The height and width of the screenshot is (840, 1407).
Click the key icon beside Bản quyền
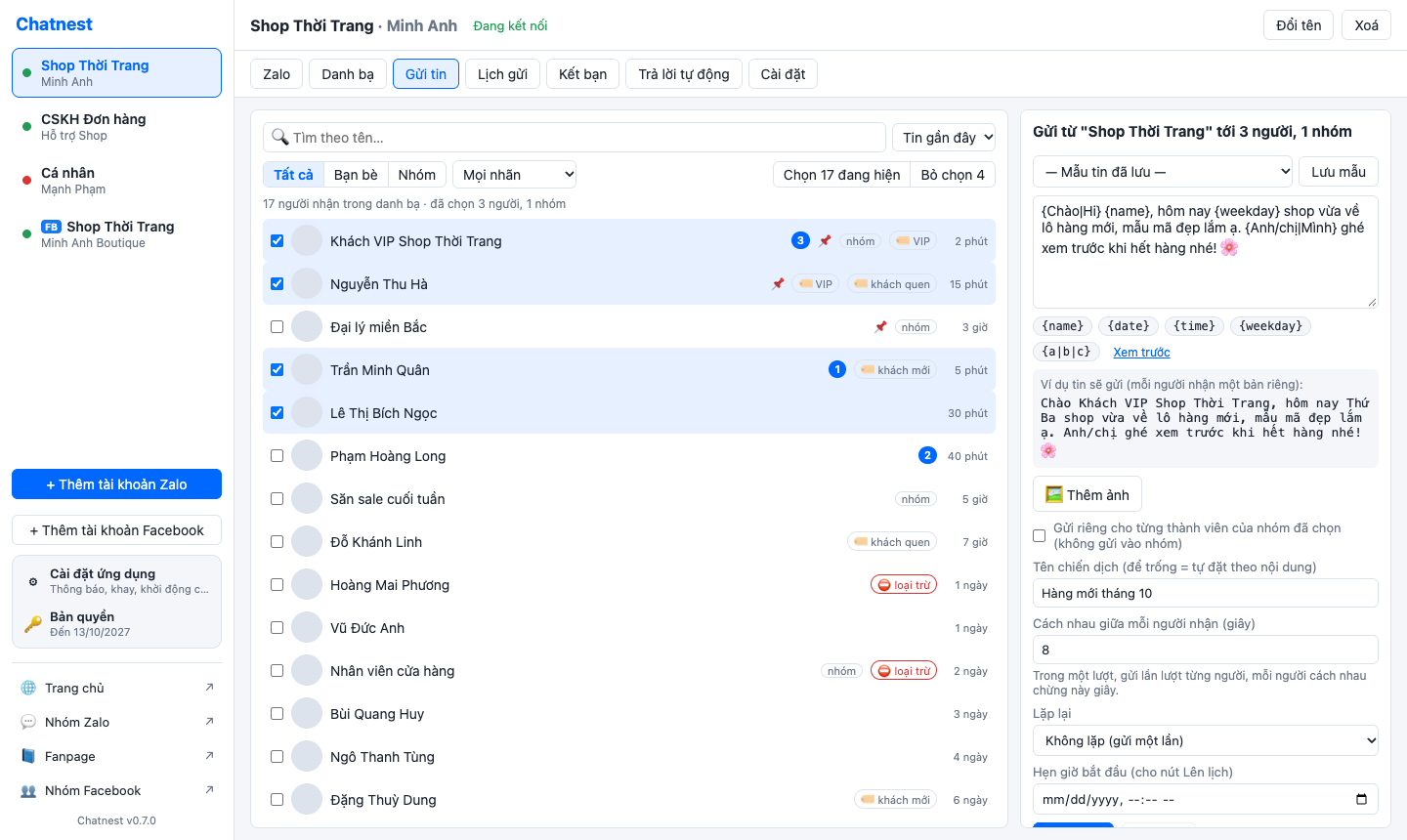point(33,623)
